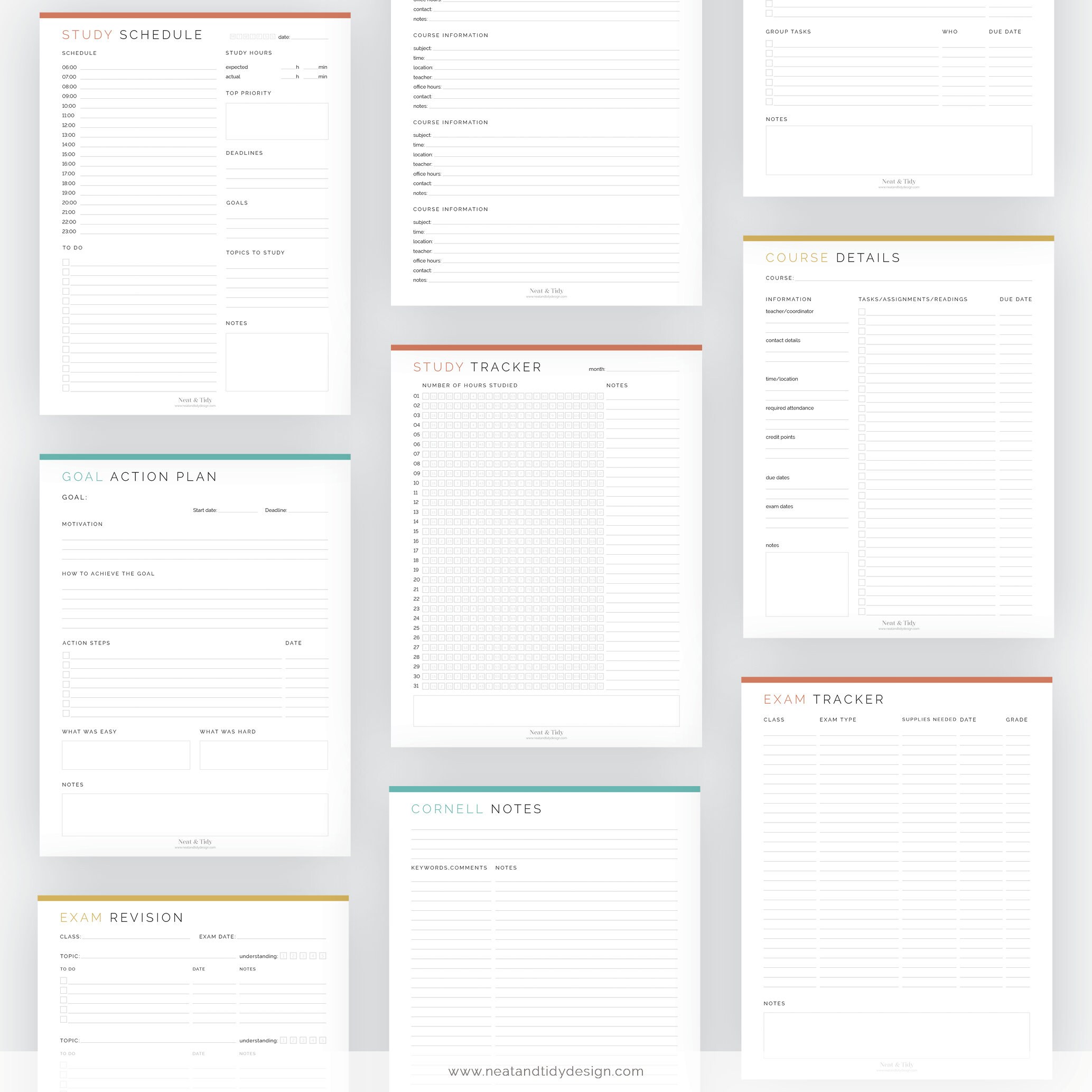
Task: Mark understanding level 1 for first Exam Revision topic
Action: 284,956
